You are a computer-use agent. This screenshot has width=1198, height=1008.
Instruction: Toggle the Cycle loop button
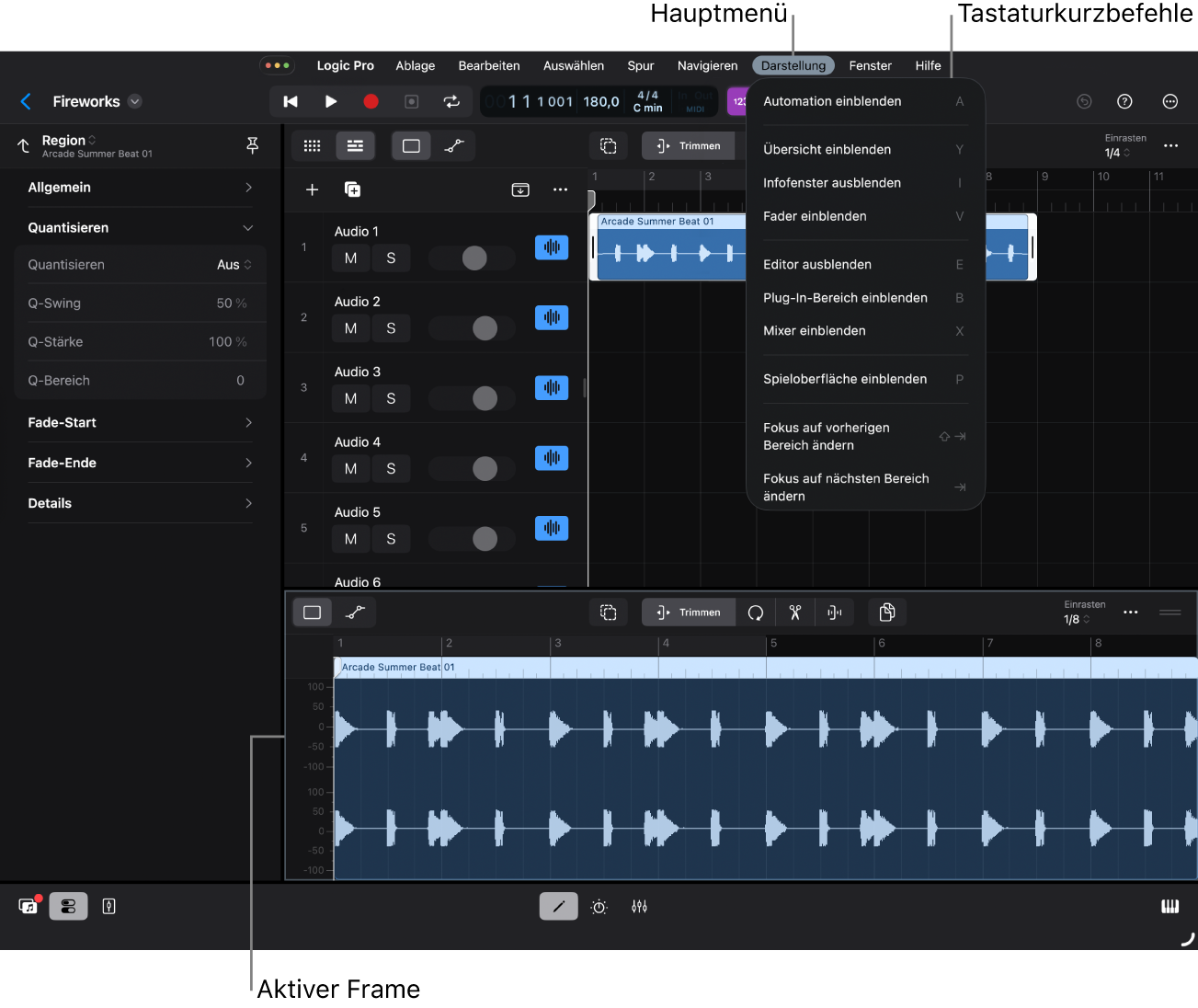(451, 102)
